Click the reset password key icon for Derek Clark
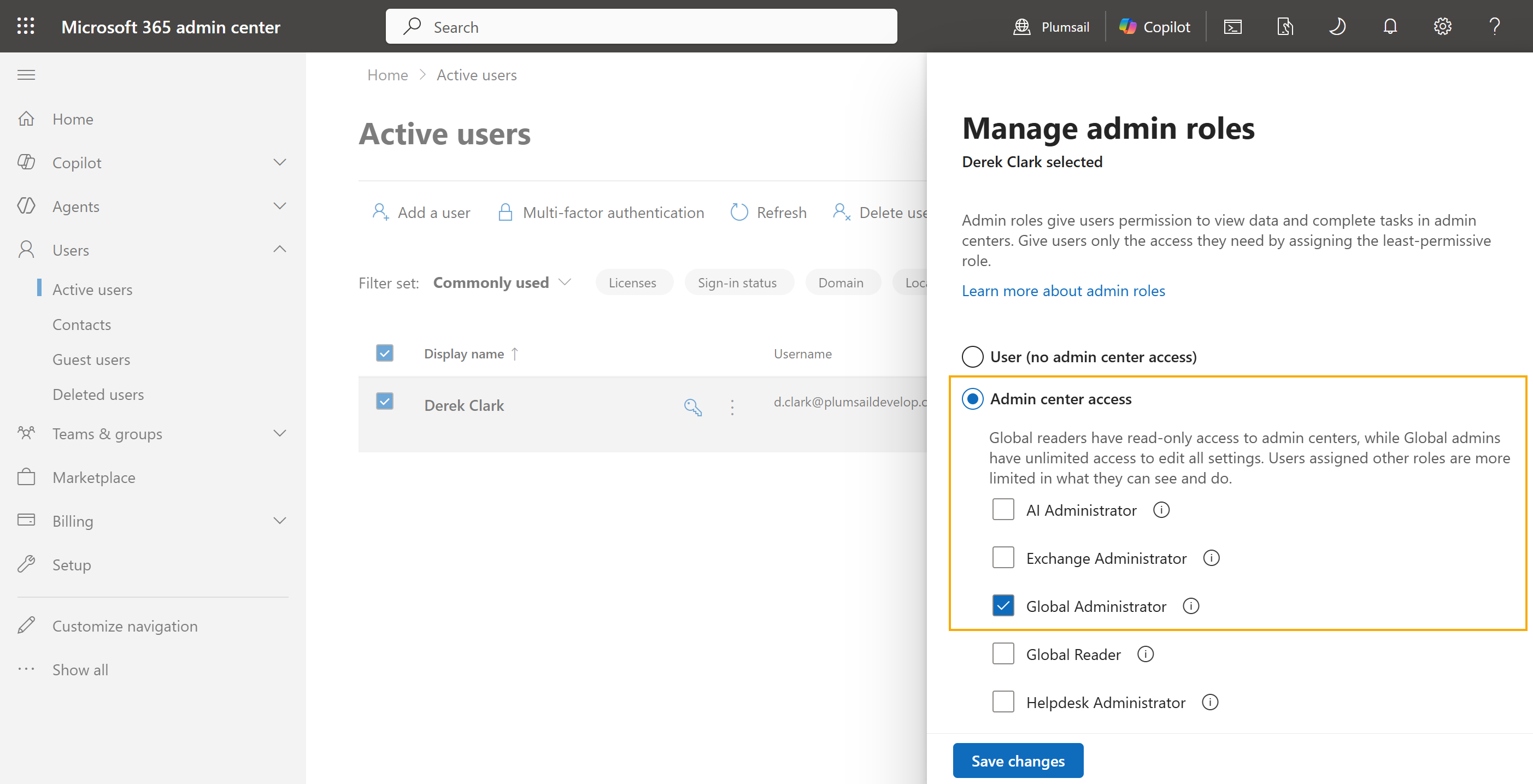The width and height of the screenshot is (1533, 784). (692, 407)
